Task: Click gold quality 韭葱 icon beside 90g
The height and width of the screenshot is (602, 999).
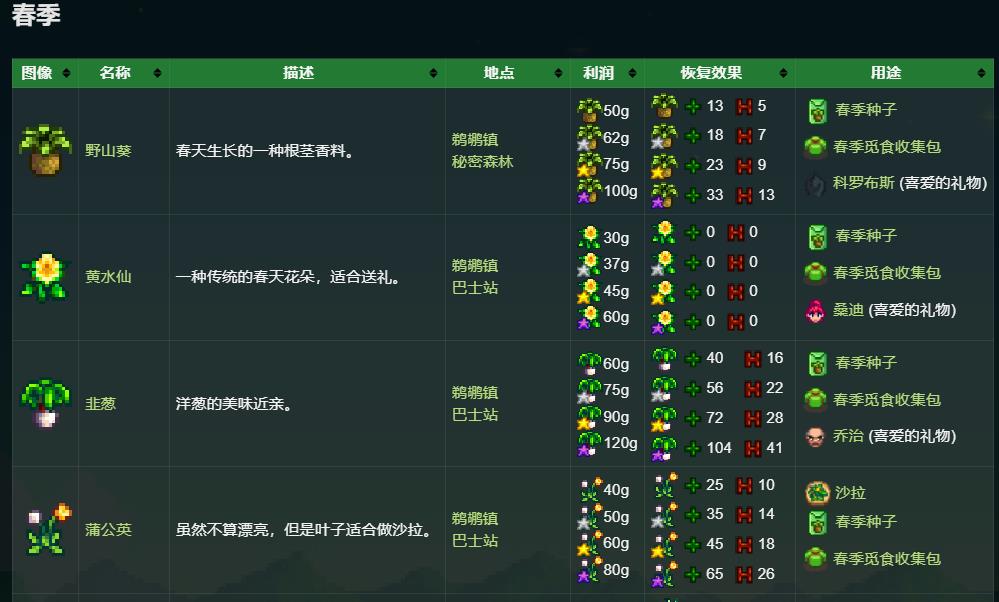Action: pos(589,417)
